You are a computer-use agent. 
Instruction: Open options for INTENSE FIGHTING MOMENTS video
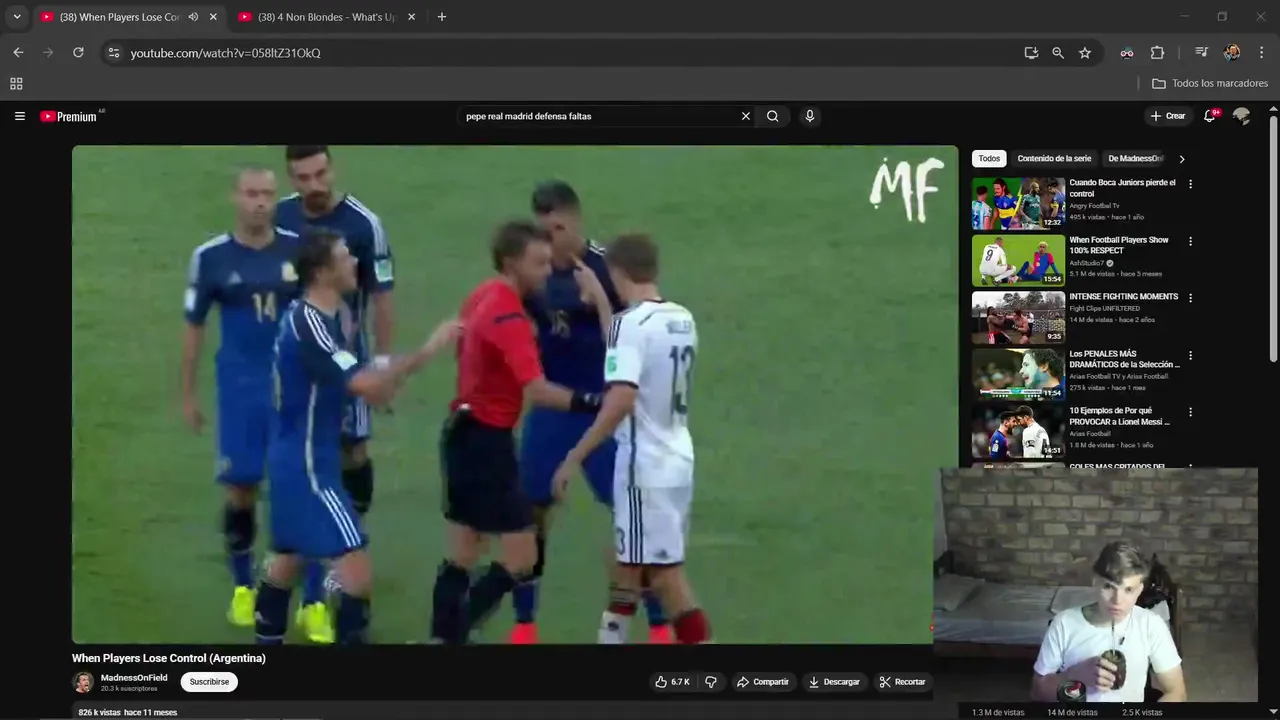click(x=1190, y=298)
